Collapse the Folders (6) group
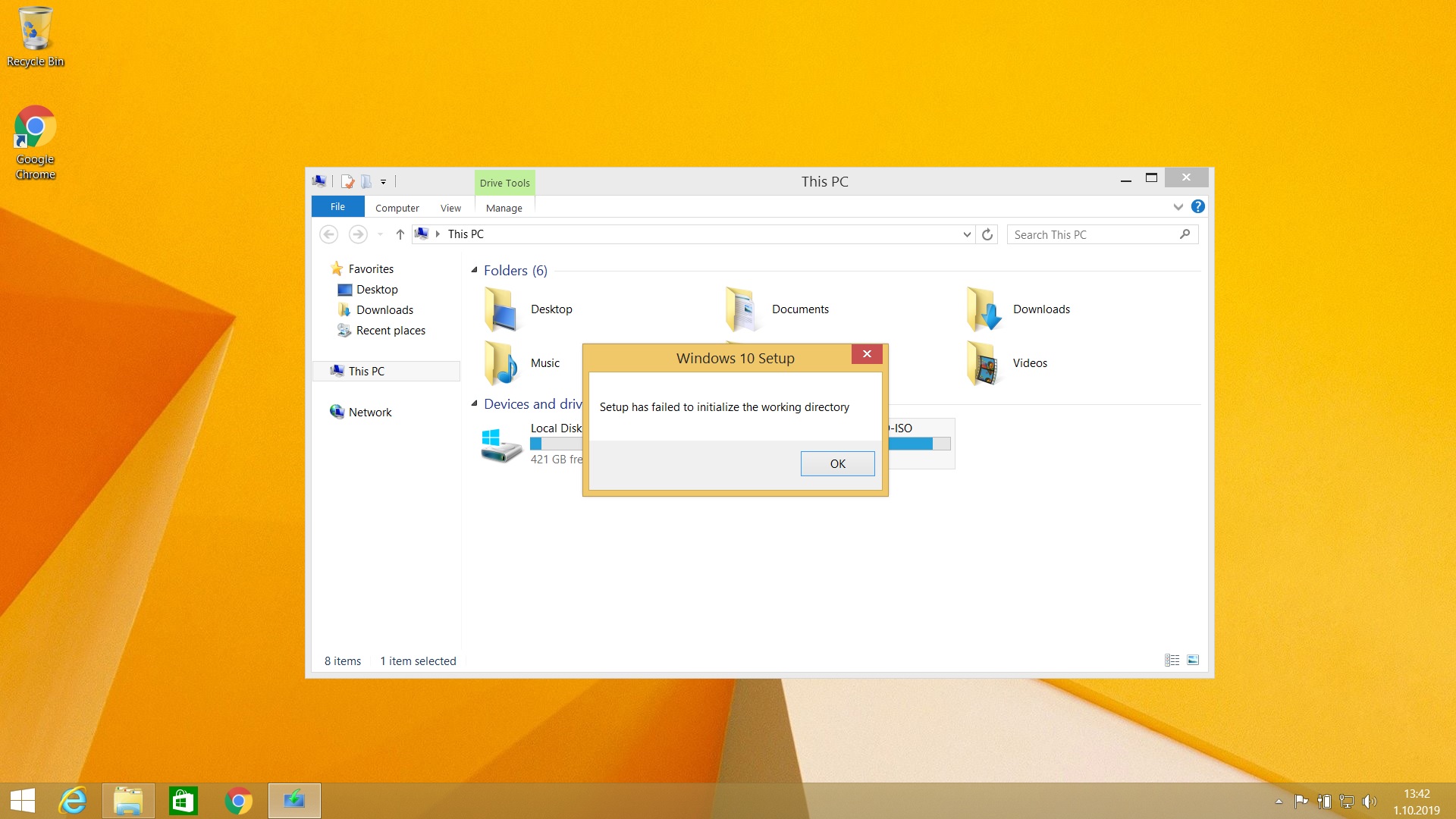 [475, 271]
